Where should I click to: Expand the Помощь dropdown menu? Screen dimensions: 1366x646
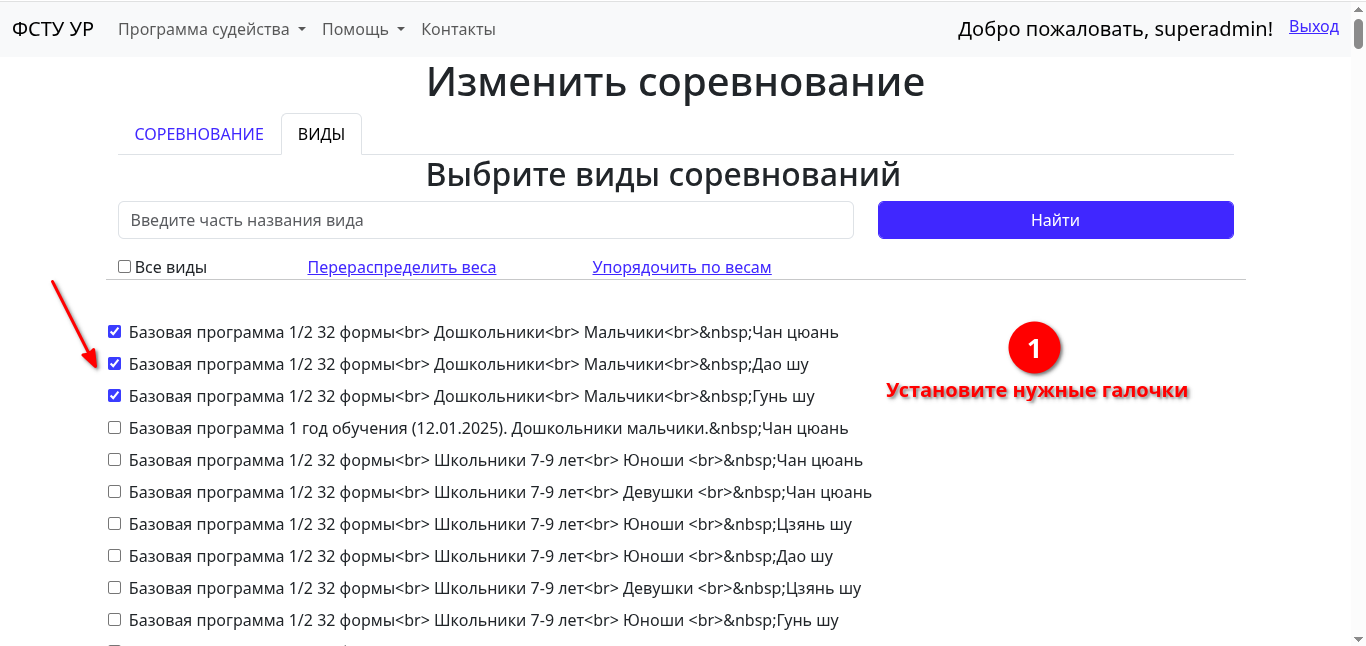[x=363, y=29]
